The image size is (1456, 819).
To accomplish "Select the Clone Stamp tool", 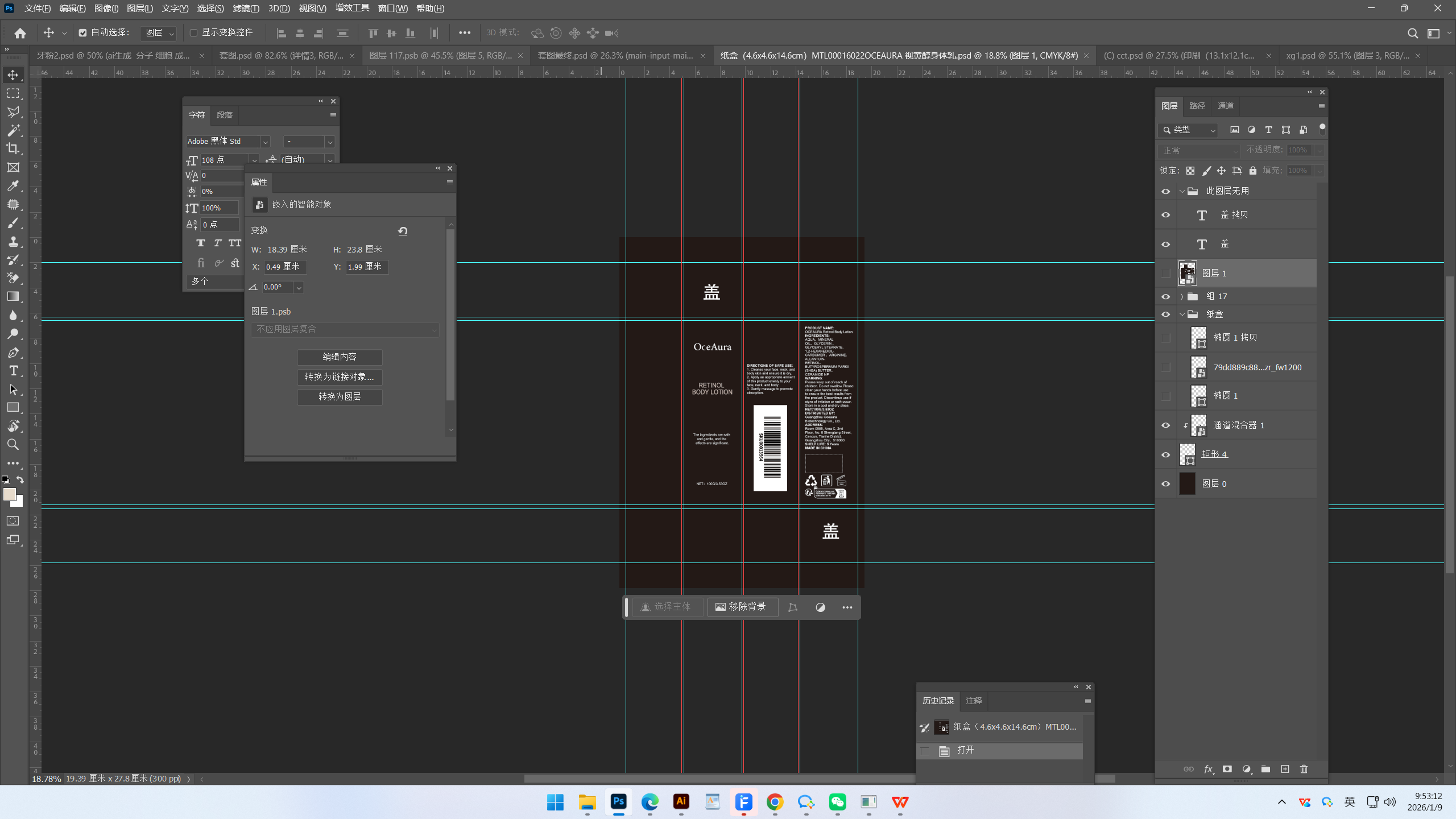I will pos(13,241).
